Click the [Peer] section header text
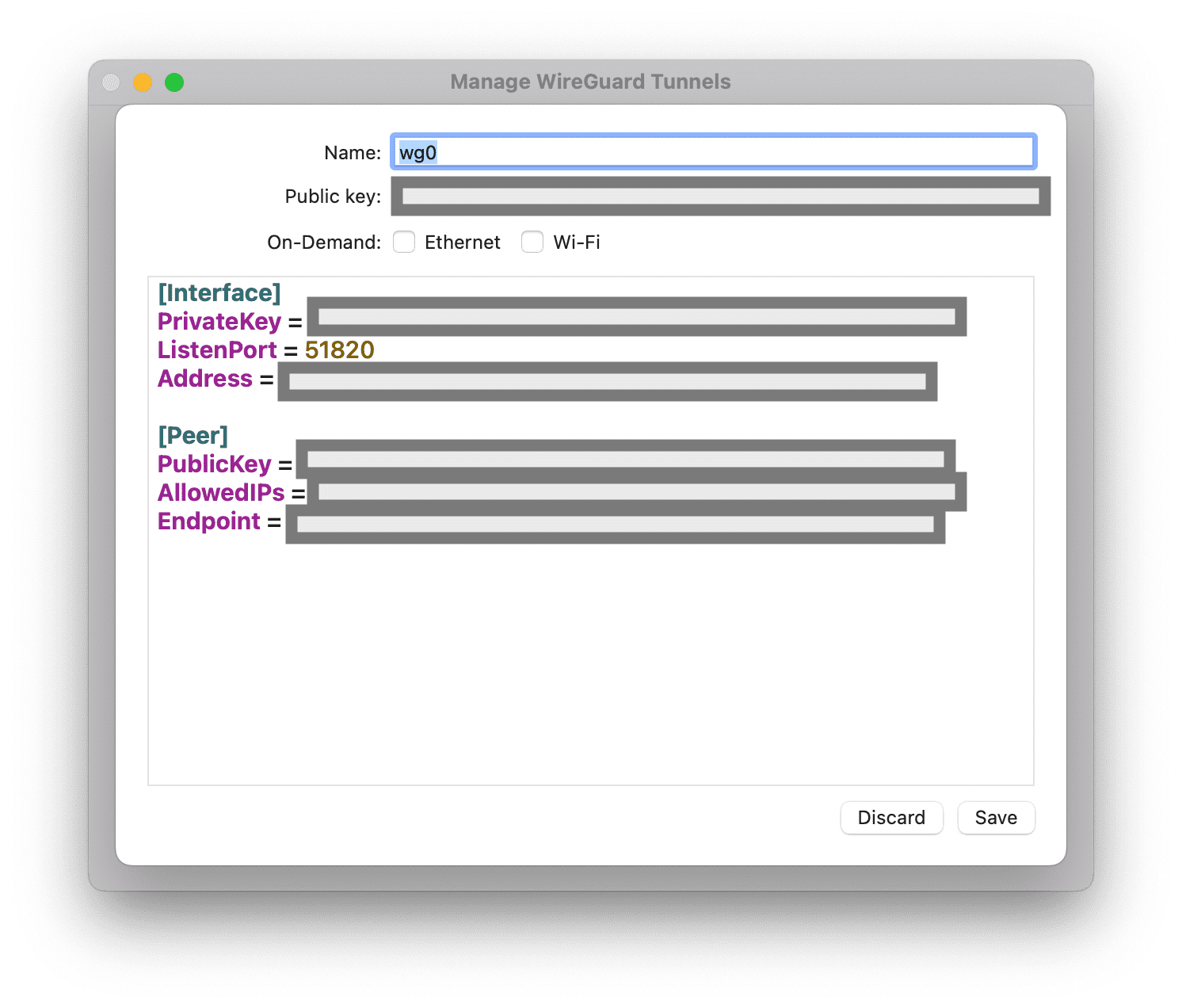1182x1008 pixels. [x=193, y=436]
